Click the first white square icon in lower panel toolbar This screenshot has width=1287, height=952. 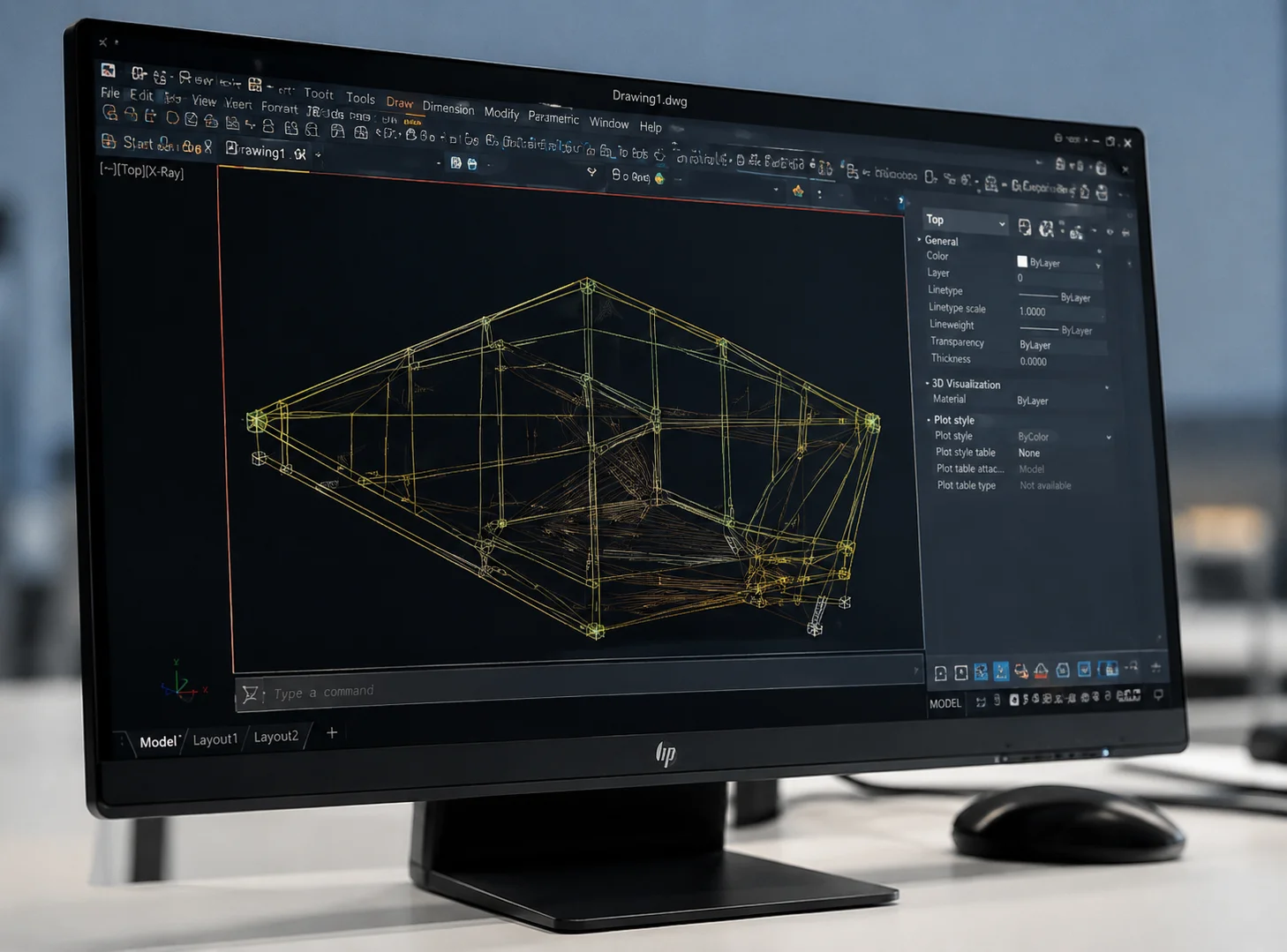tap(941, 673)
